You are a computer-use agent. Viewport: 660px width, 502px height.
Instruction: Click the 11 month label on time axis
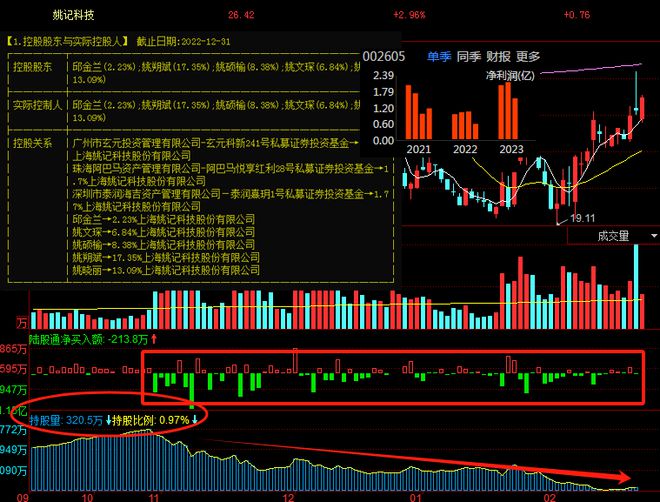coord(154,497)
